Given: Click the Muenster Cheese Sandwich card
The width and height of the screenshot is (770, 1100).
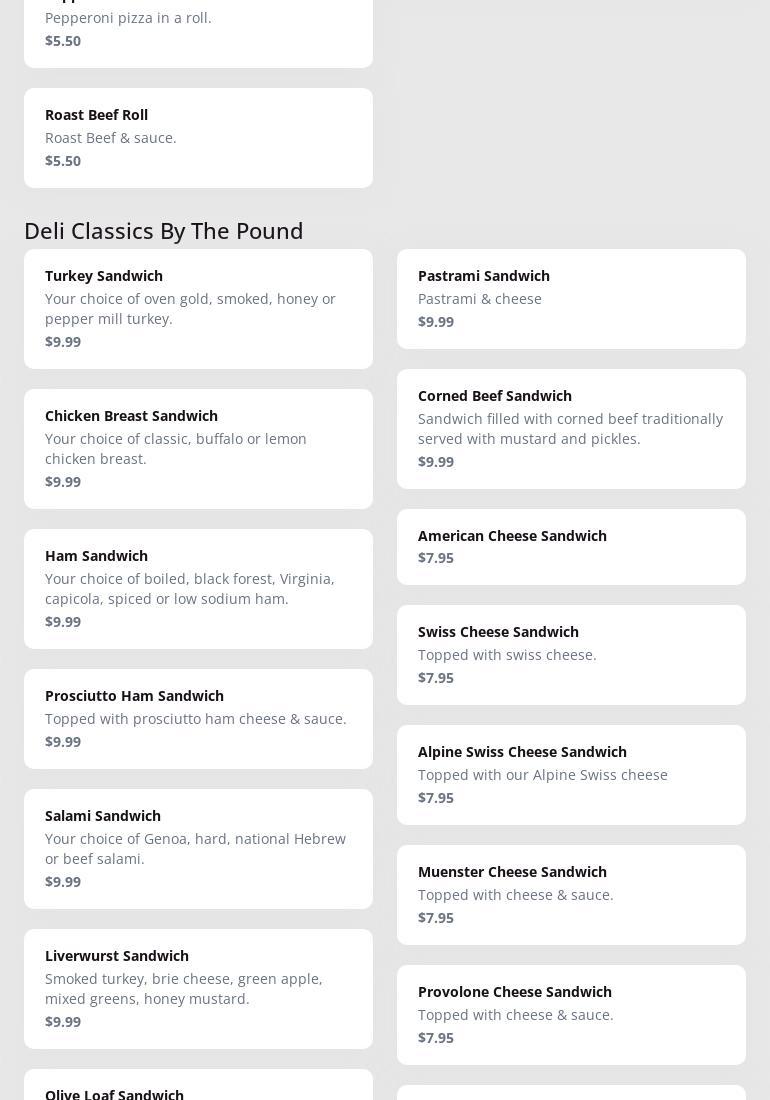Looking at the screenshot, I should [x=571, y=894].
